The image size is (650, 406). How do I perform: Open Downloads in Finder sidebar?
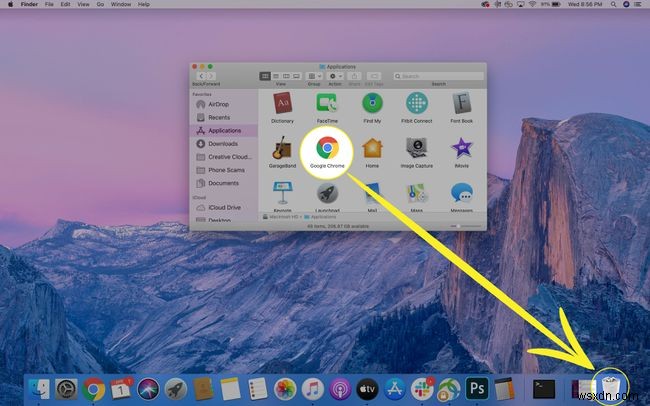pos(223,144)
